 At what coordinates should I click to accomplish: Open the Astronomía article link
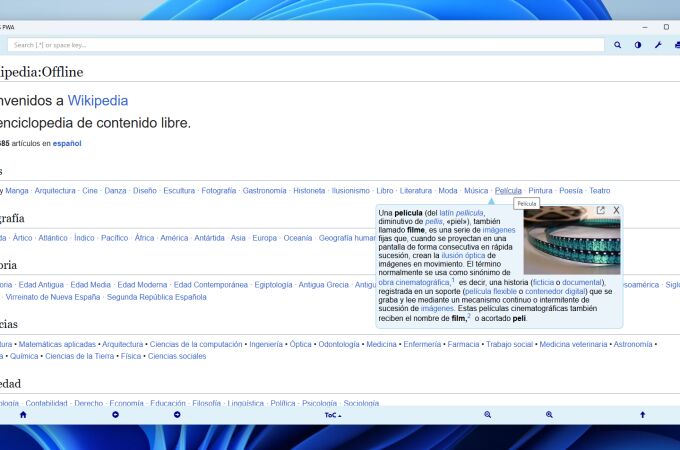point(633,344)
